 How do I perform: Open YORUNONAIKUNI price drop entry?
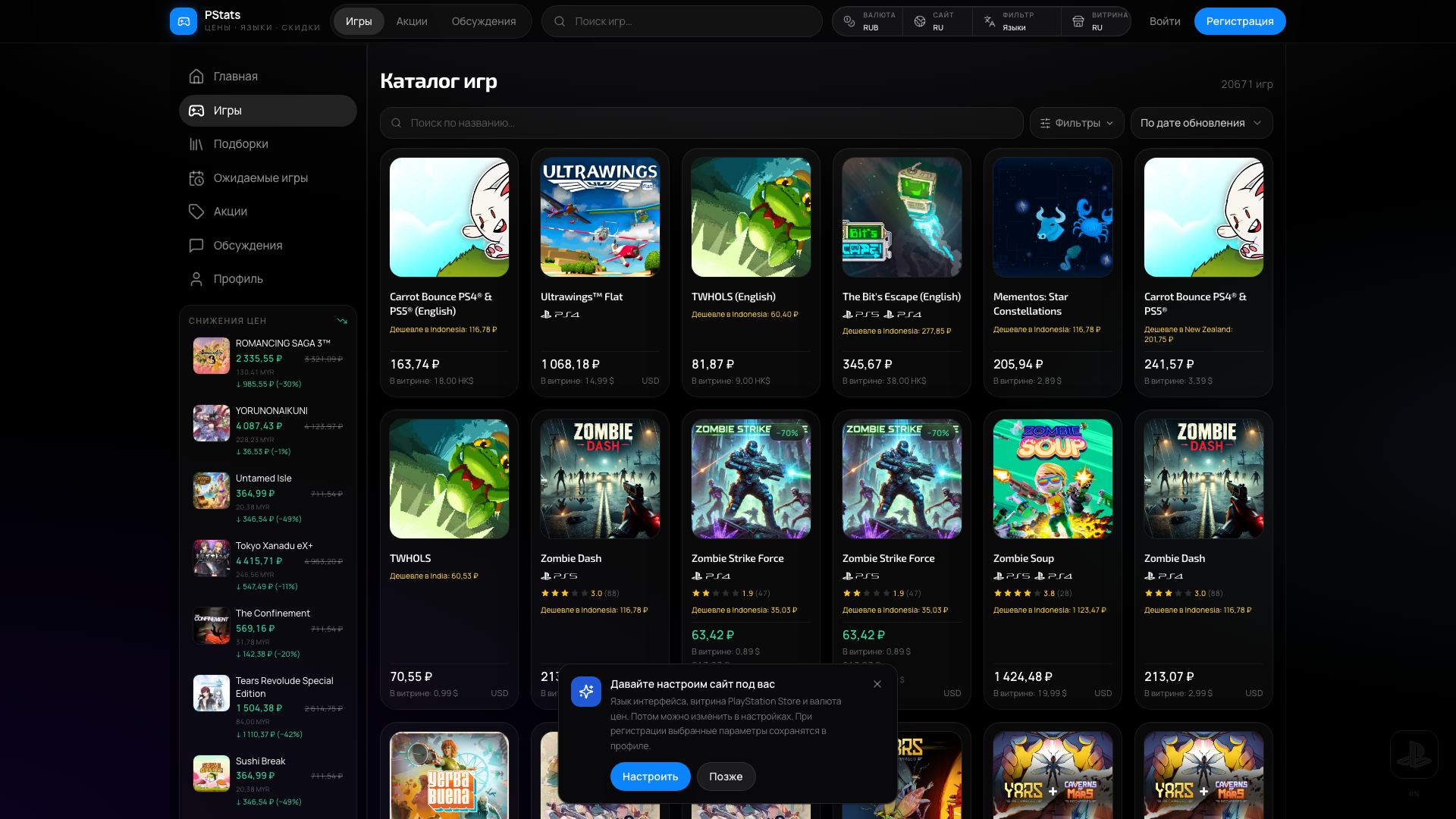[268, 431]
